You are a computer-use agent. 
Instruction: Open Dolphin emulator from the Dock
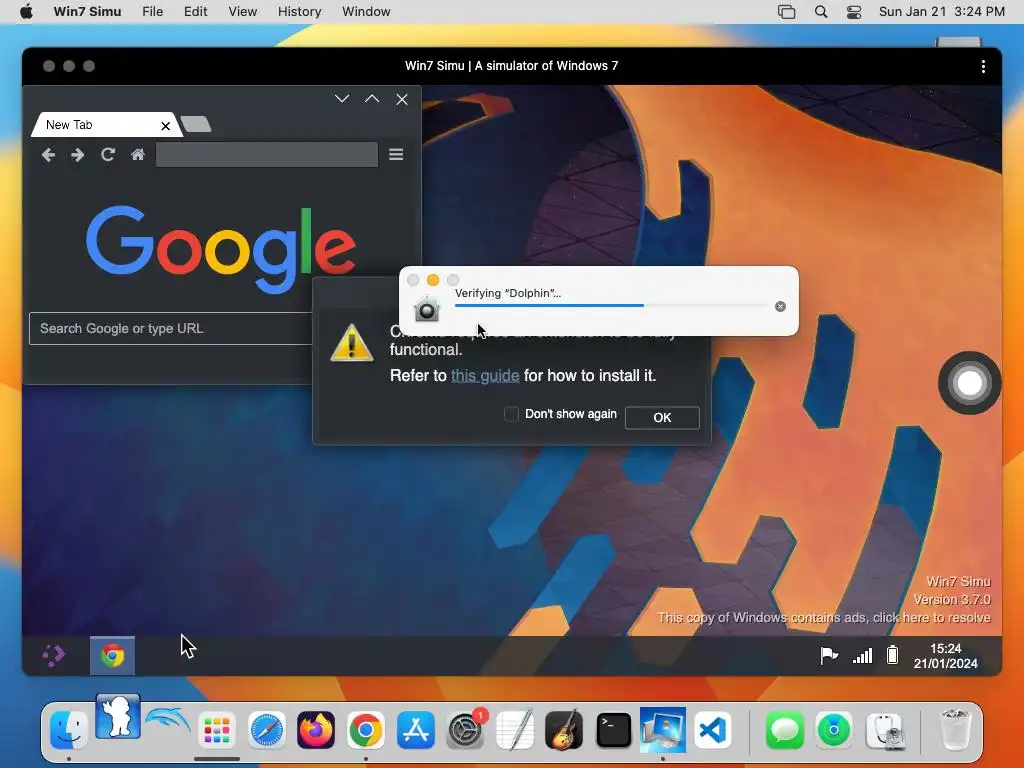click(x=167, y=722)
